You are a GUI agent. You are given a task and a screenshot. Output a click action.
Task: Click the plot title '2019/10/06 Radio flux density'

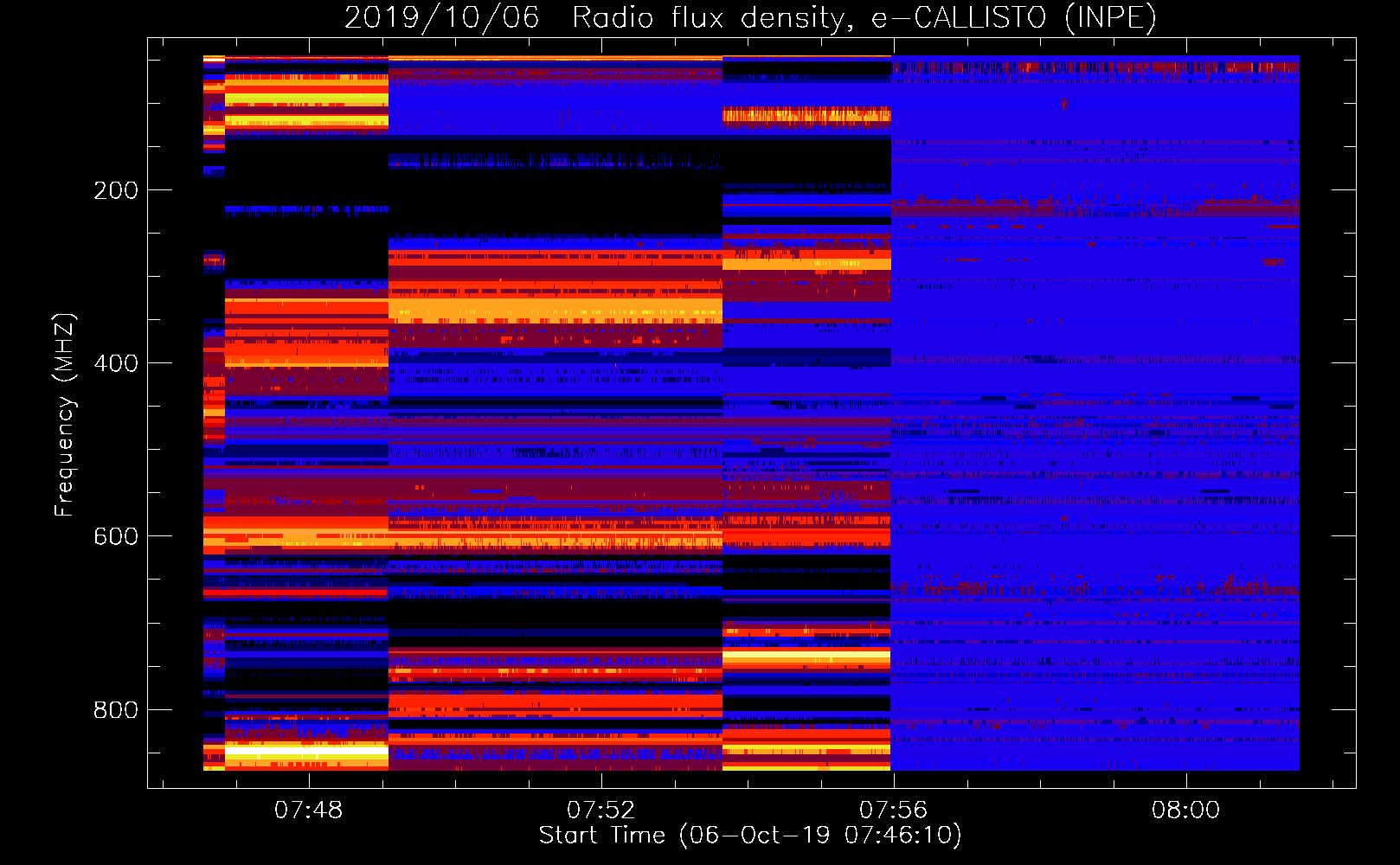(750, 18)
